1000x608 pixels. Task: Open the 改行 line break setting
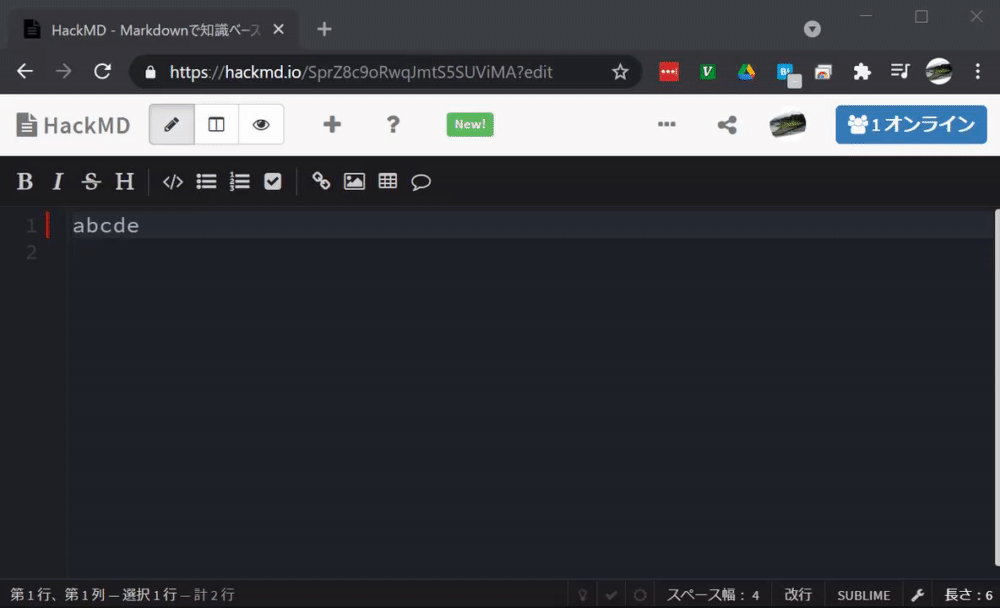[797, 594]
